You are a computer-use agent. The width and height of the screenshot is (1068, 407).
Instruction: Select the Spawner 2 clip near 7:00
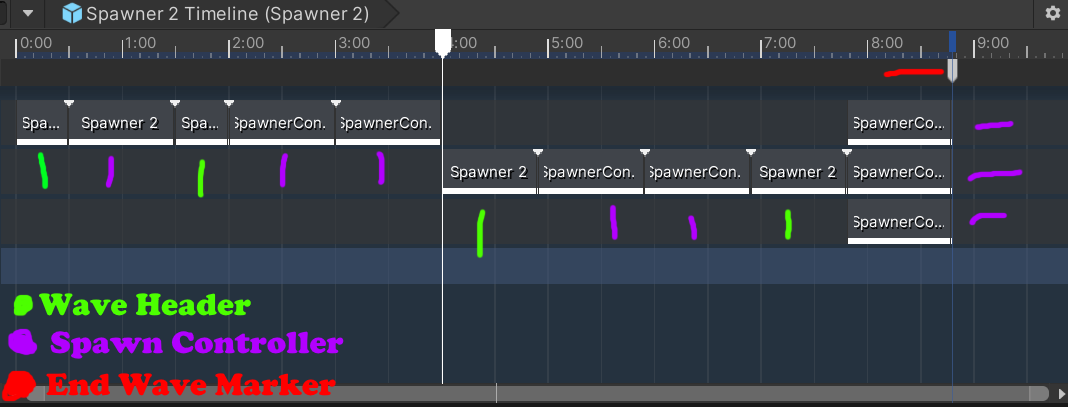tap(797, 172)
